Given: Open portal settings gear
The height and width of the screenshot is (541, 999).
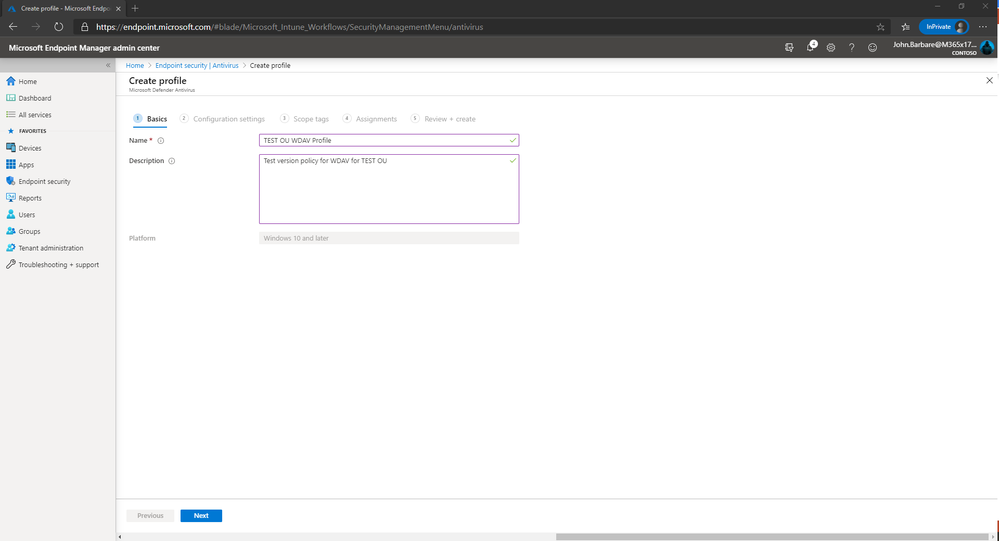Looking at the screenshot, I should click(831, 47).
